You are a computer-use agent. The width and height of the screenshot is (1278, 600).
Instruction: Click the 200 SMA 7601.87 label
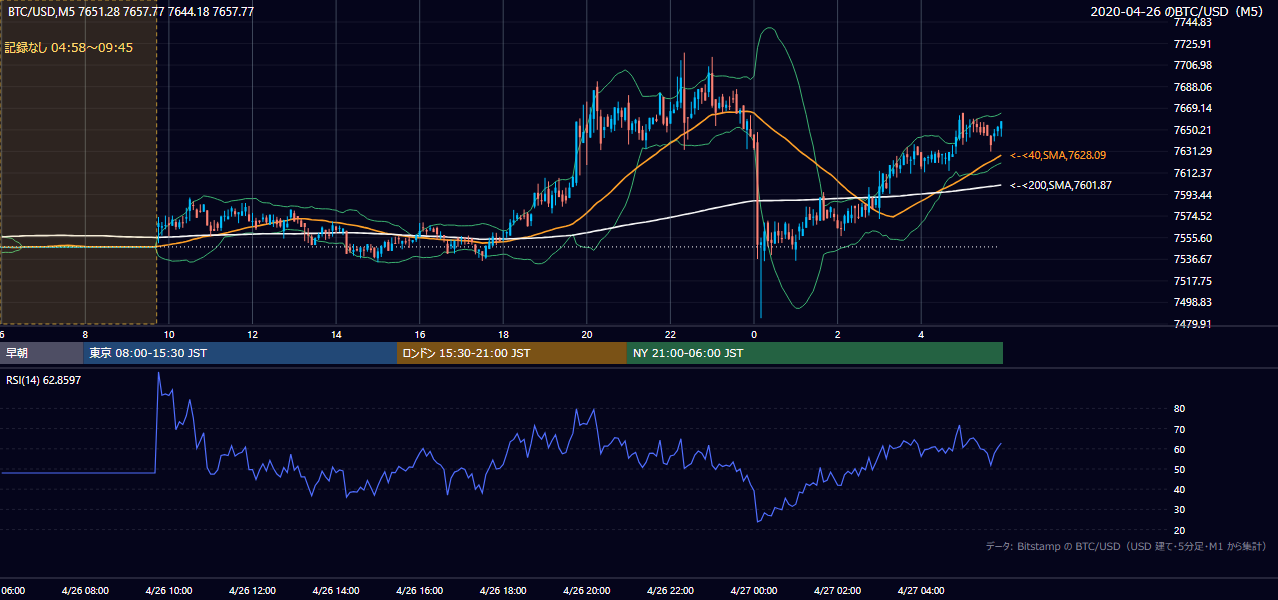[1061, 185]
